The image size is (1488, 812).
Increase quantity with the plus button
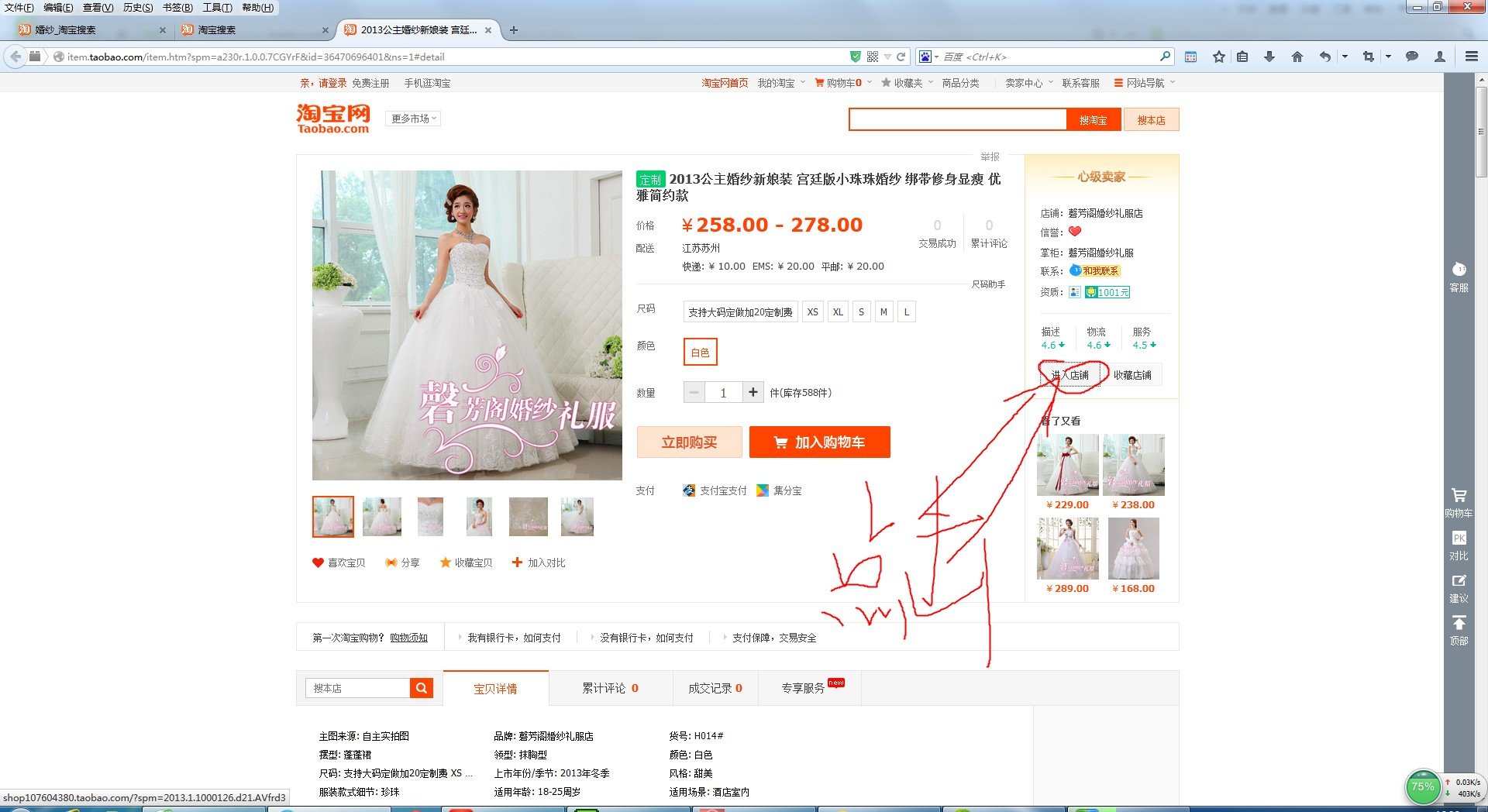click(753, 392)
